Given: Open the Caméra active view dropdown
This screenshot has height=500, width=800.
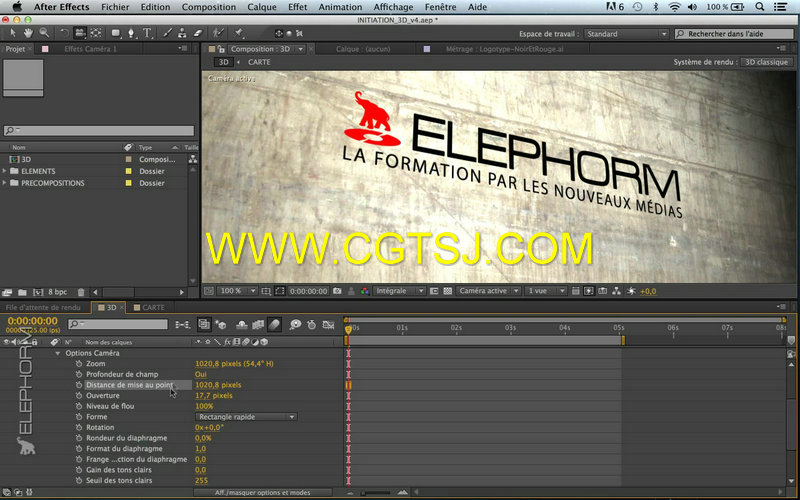Looking at the screenshot, I should (488, 291).
